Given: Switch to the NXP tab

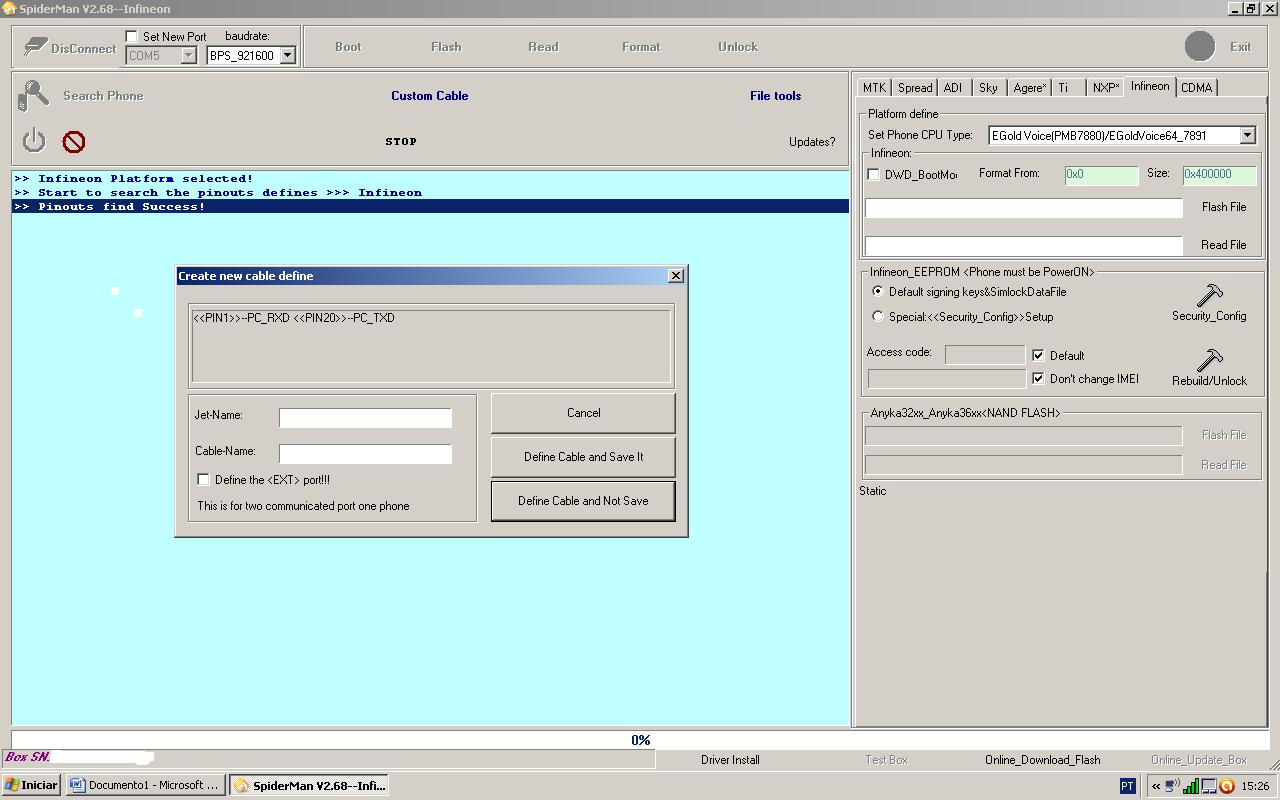Looking at the screenshot, I should (1106, 88).
